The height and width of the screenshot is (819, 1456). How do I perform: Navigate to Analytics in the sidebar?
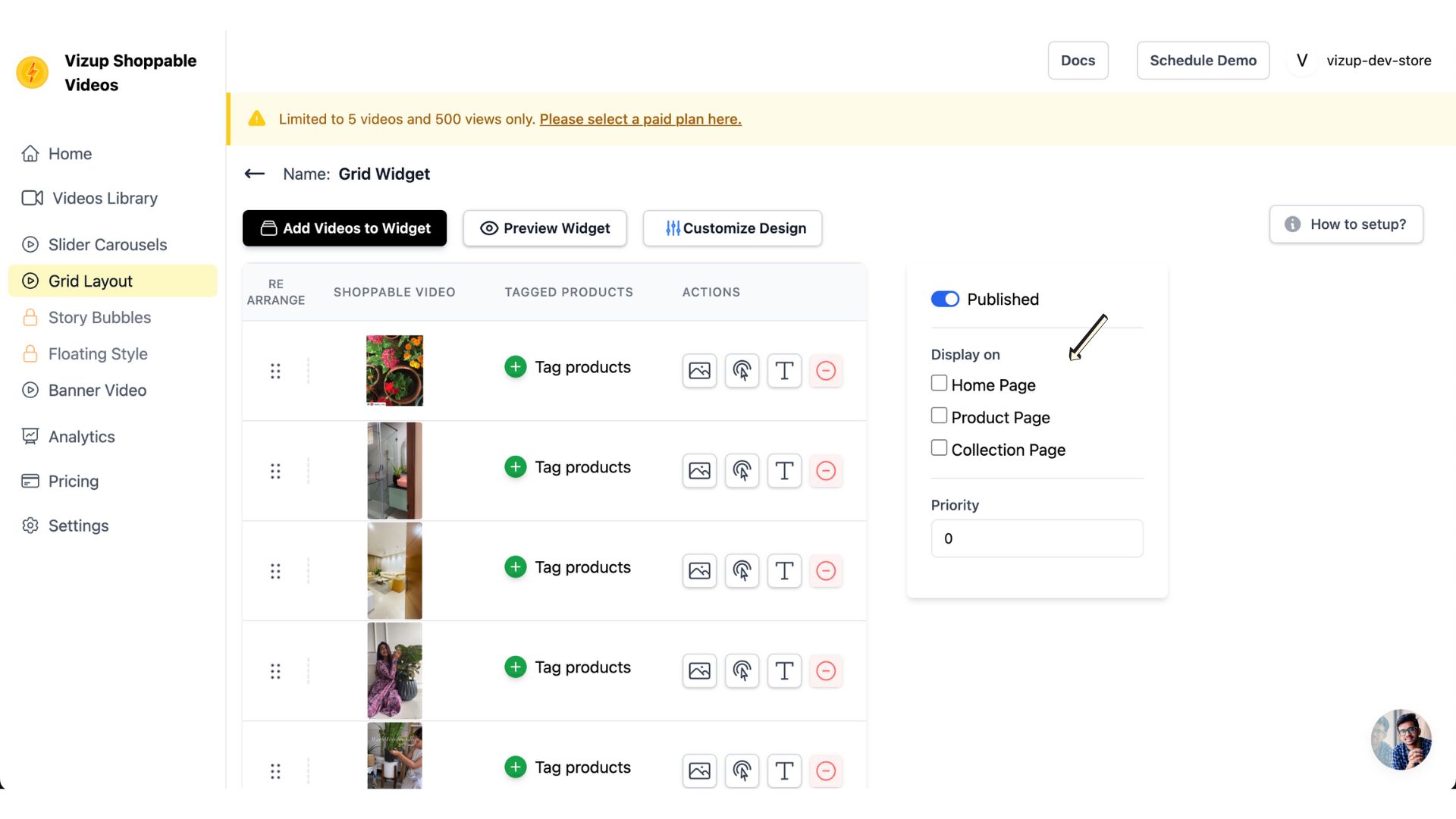82,437
